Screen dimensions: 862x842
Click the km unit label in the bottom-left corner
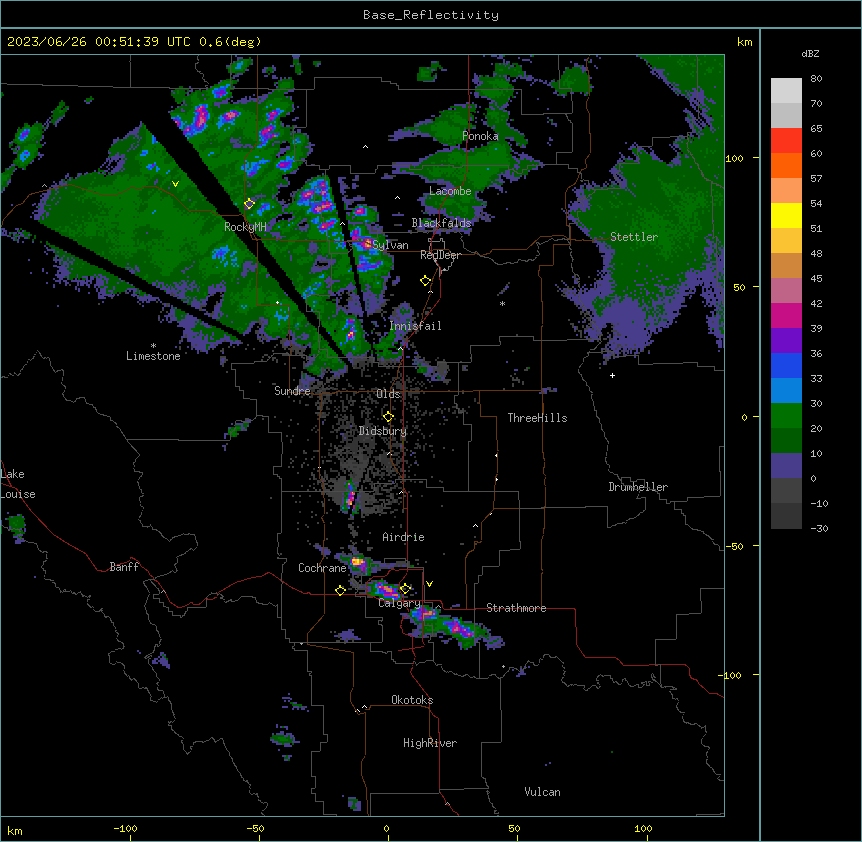pos(15,830)
